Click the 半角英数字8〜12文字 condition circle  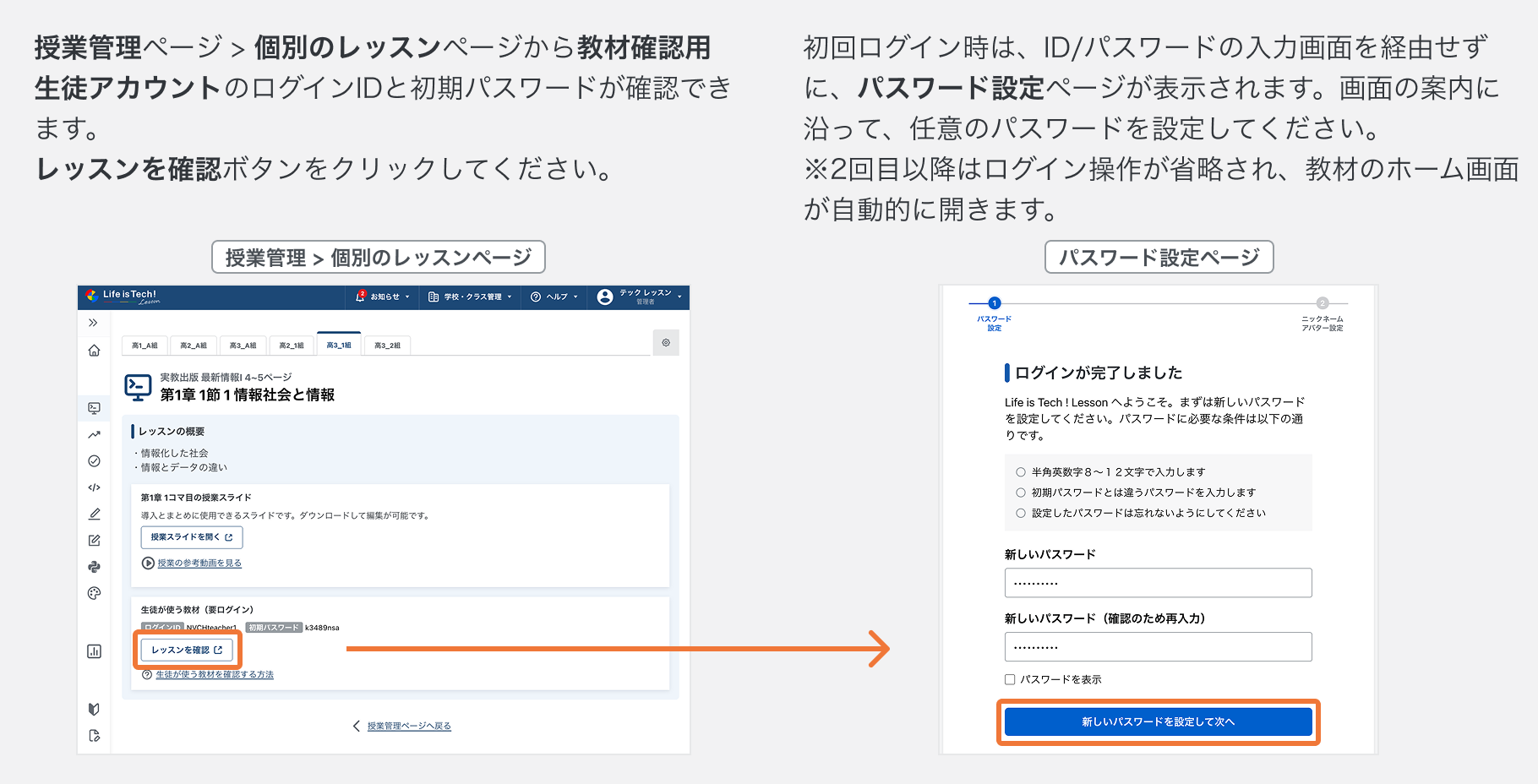1021,472
